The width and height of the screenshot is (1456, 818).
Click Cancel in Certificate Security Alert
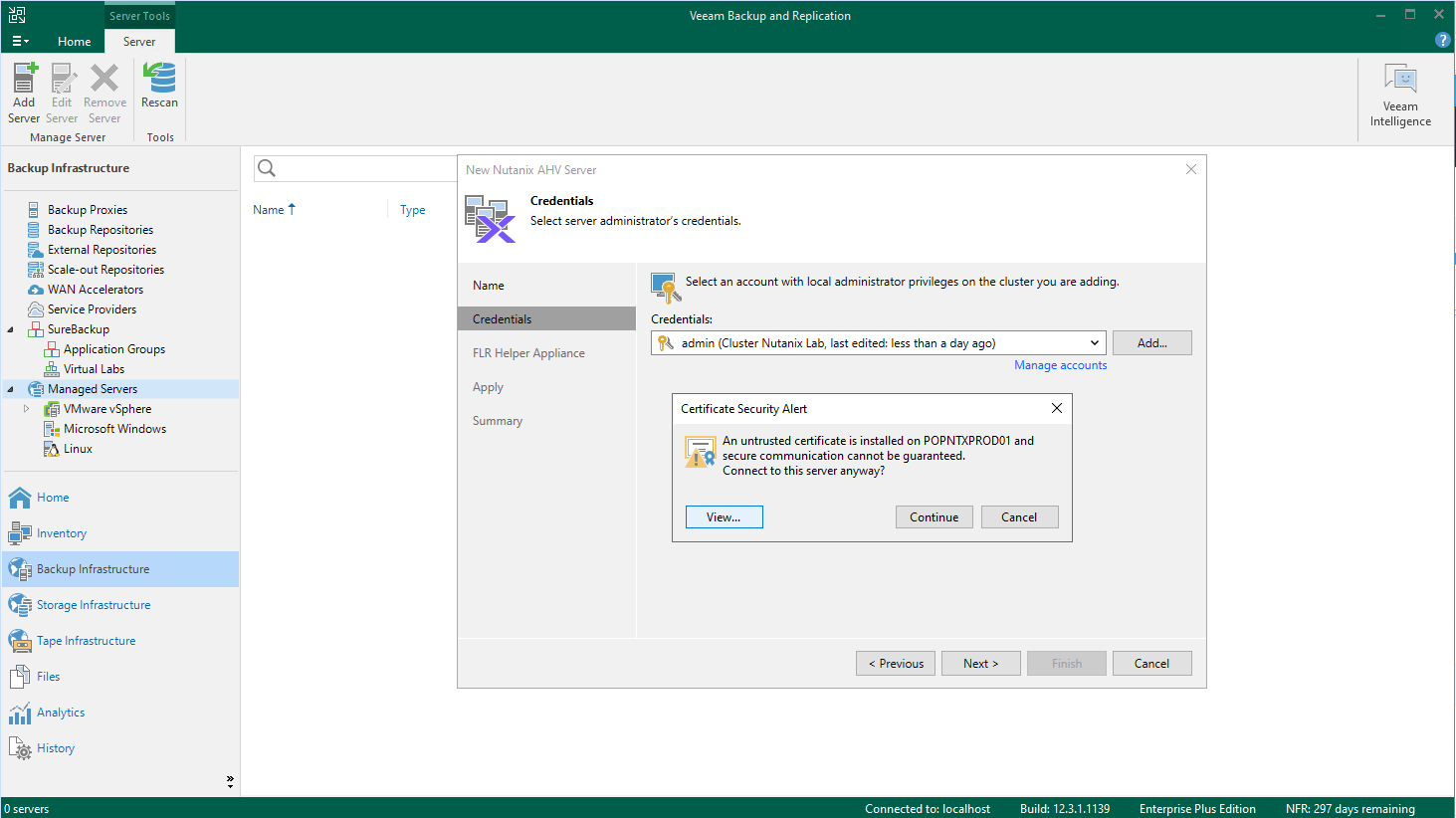1019,517
